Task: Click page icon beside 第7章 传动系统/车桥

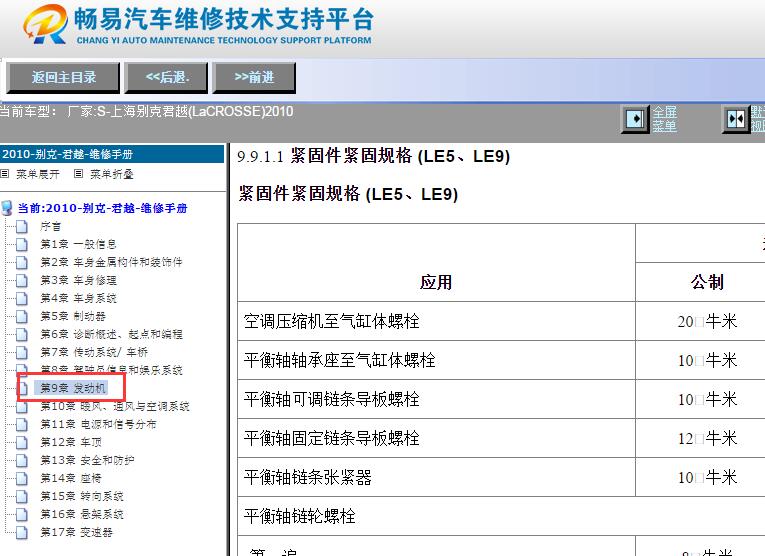Action: click(x=21, y=352)
